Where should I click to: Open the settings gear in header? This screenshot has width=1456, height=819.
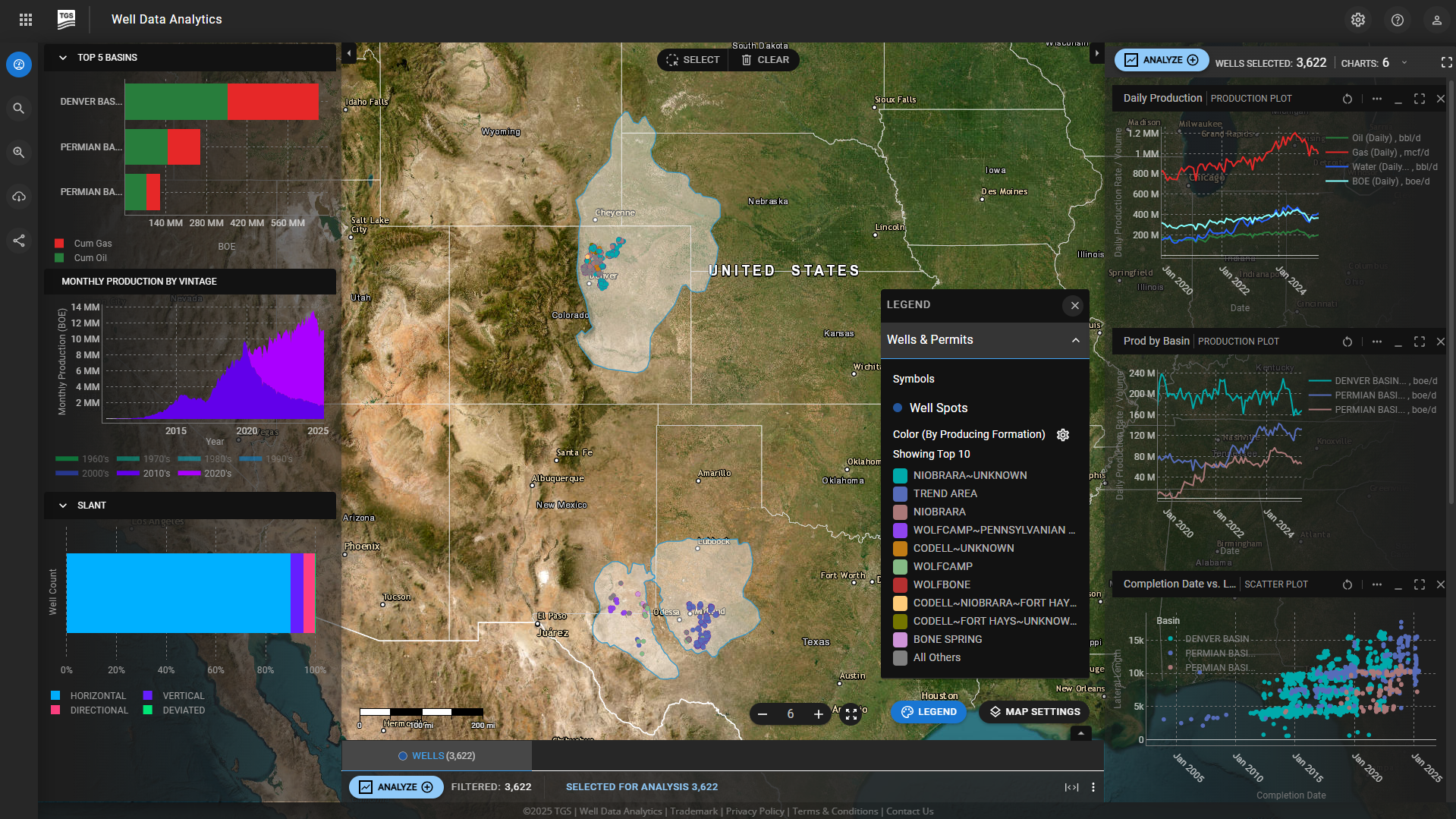1357,20
